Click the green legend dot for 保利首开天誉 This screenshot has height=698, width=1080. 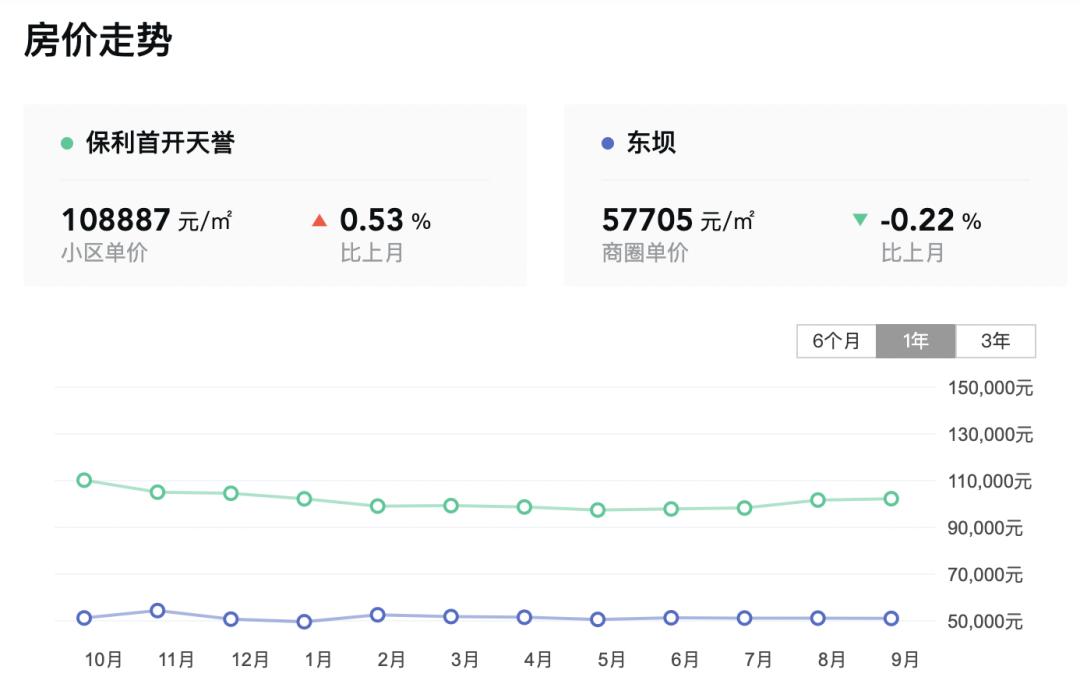pos(66,143)
